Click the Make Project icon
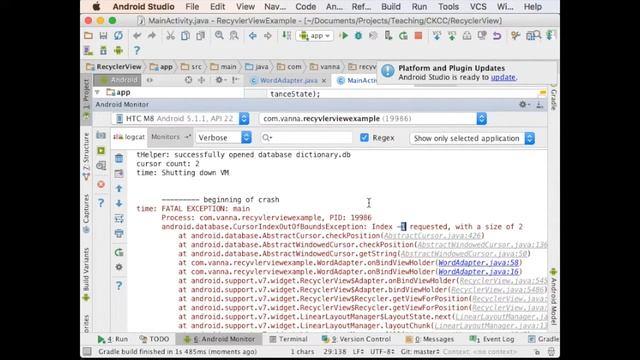 pyautogui.click(x=287, y=36)
